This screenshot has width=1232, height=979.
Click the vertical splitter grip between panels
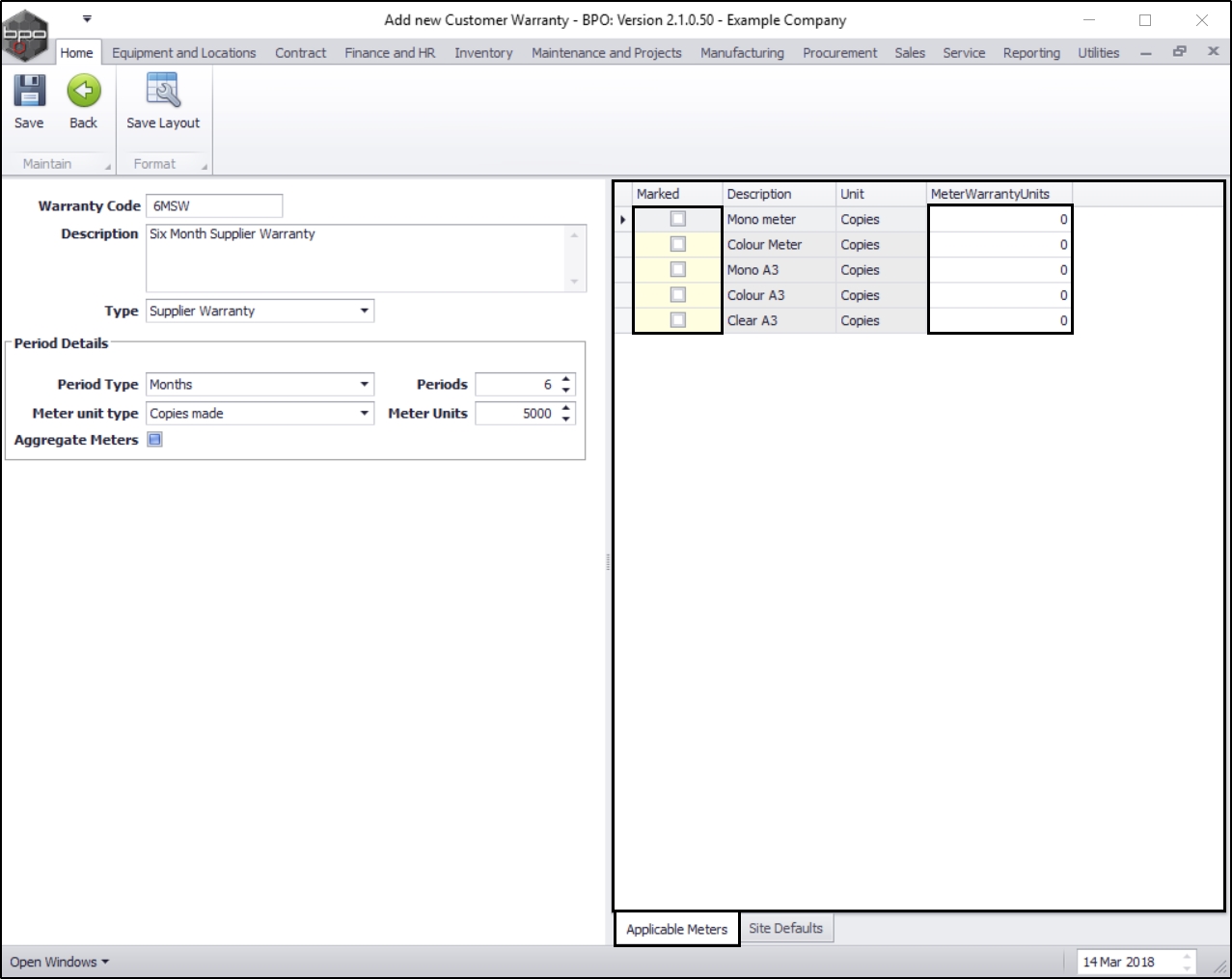608,561
